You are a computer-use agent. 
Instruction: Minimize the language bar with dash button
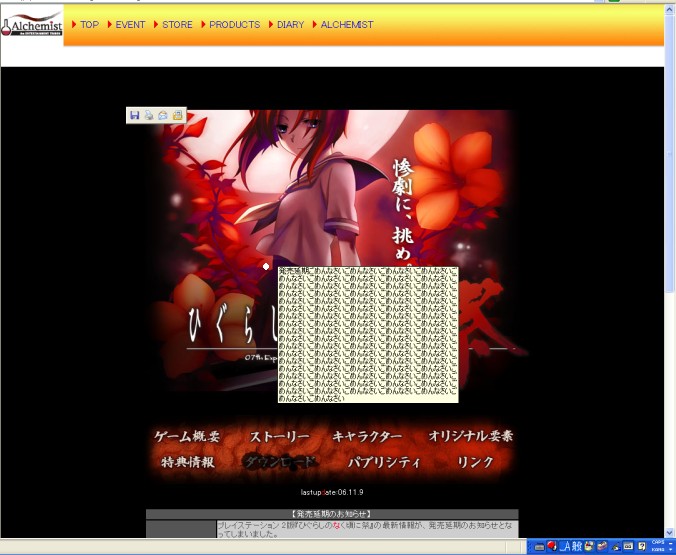[670, 543]
